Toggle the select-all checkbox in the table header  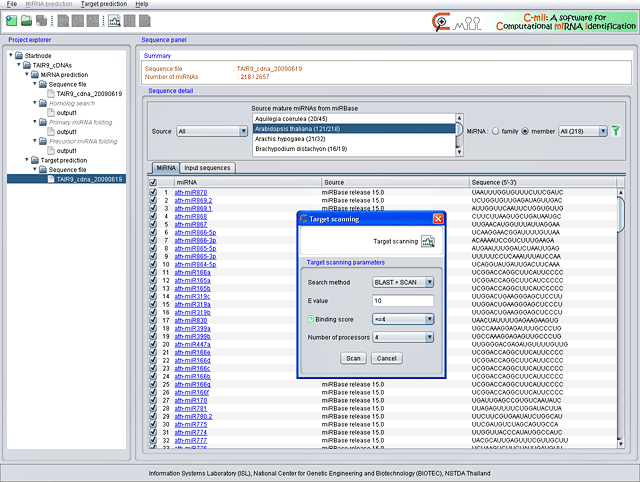(x=153, y=182)
